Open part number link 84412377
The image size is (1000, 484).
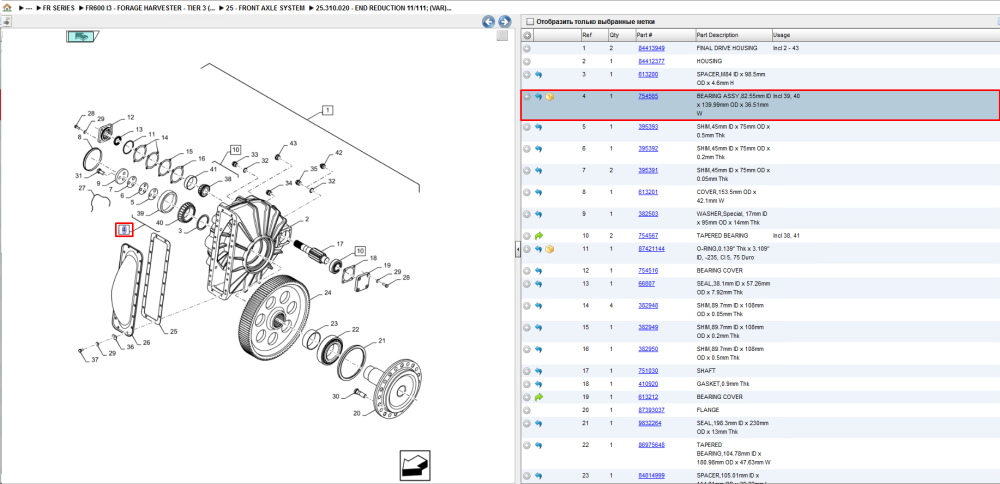point(651,62)
